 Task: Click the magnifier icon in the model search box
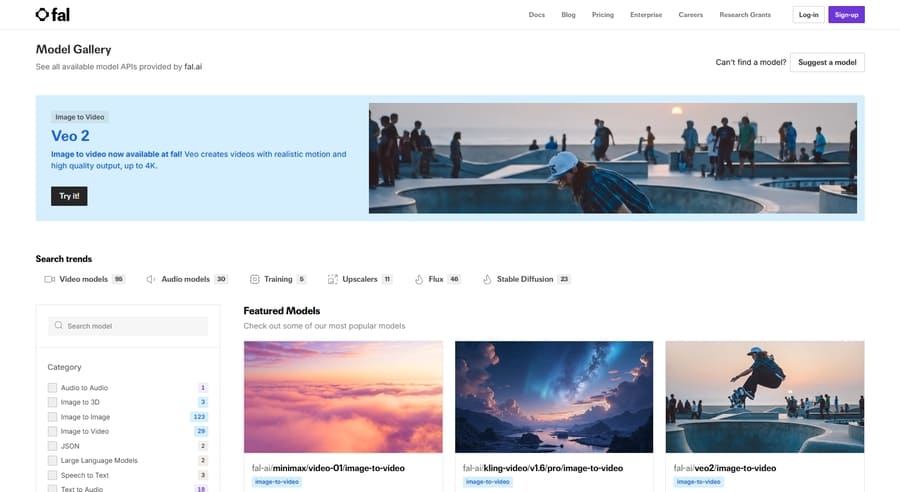pos(59,326)
